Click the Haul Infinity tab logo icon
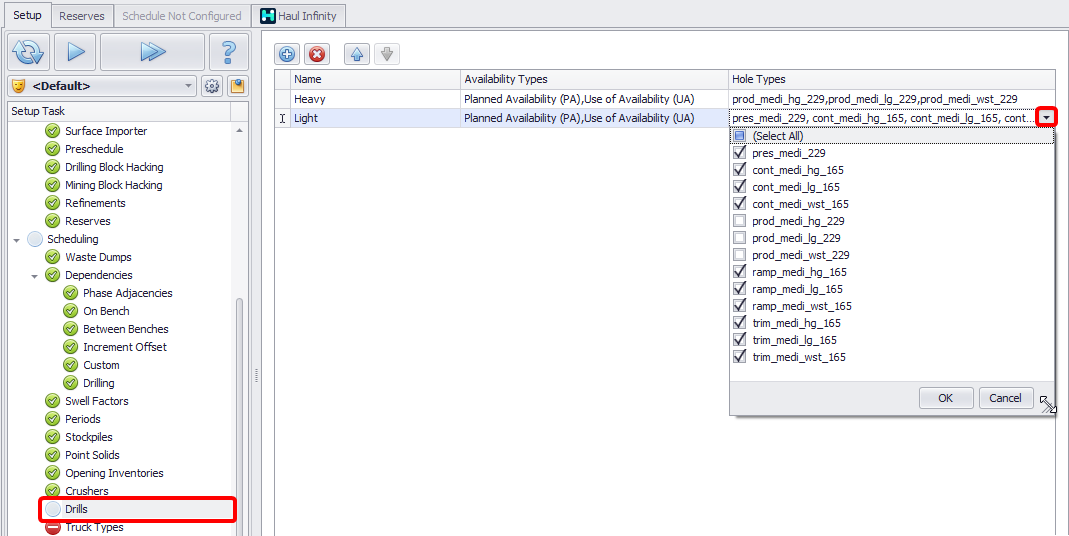The height and width of the screenshot is (536, 1069). point(268,16)
